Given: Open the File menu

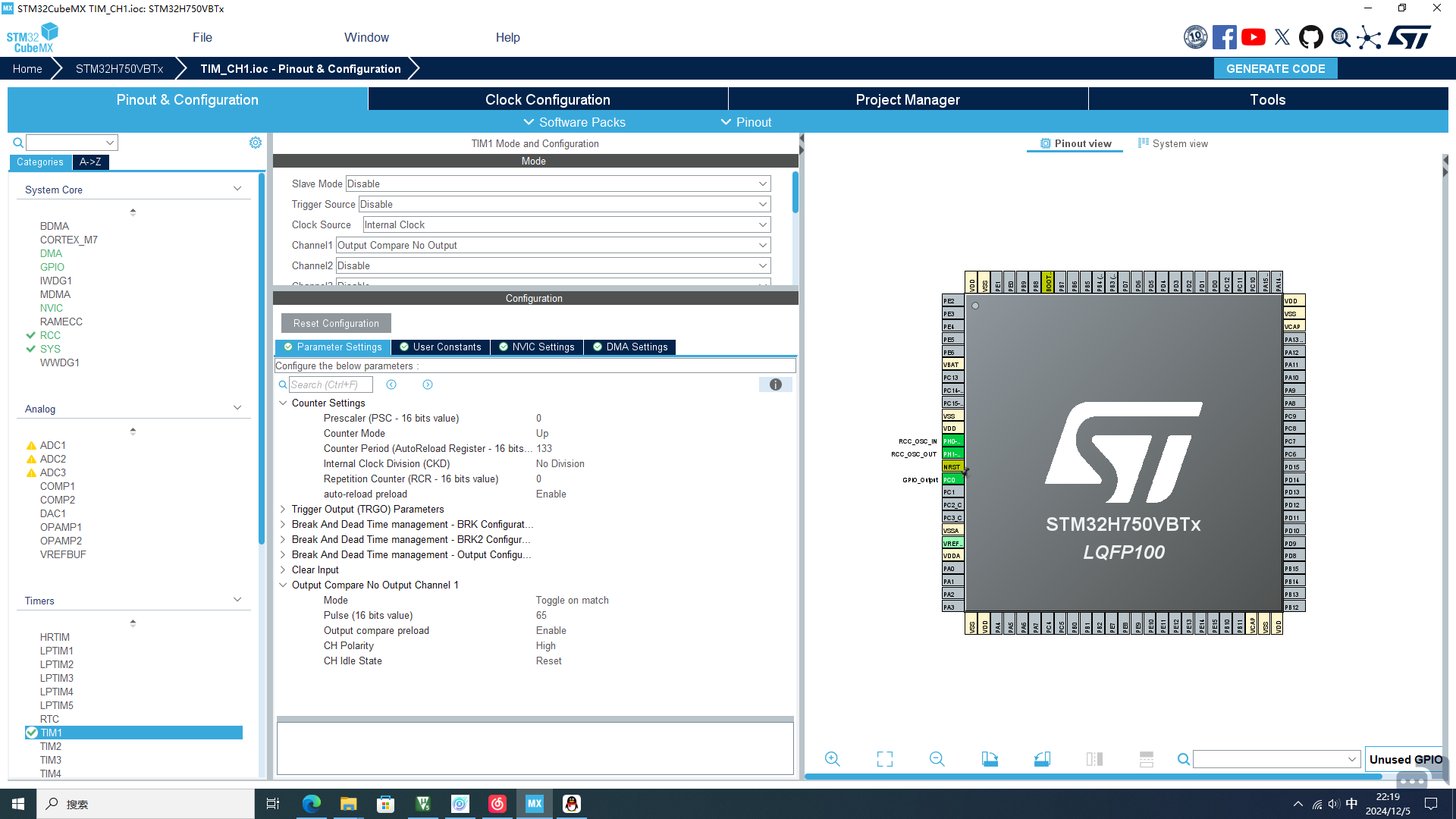Looking at the screenshot, I should click(x=202, y=37).
